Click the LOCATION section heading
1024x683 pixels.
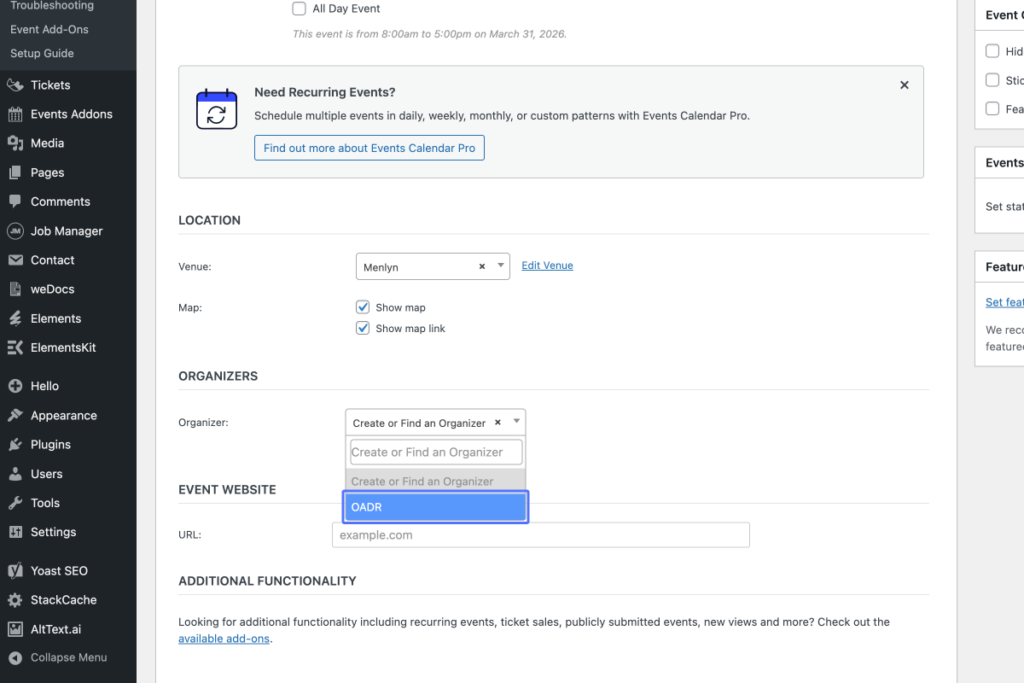click(209, 220)
